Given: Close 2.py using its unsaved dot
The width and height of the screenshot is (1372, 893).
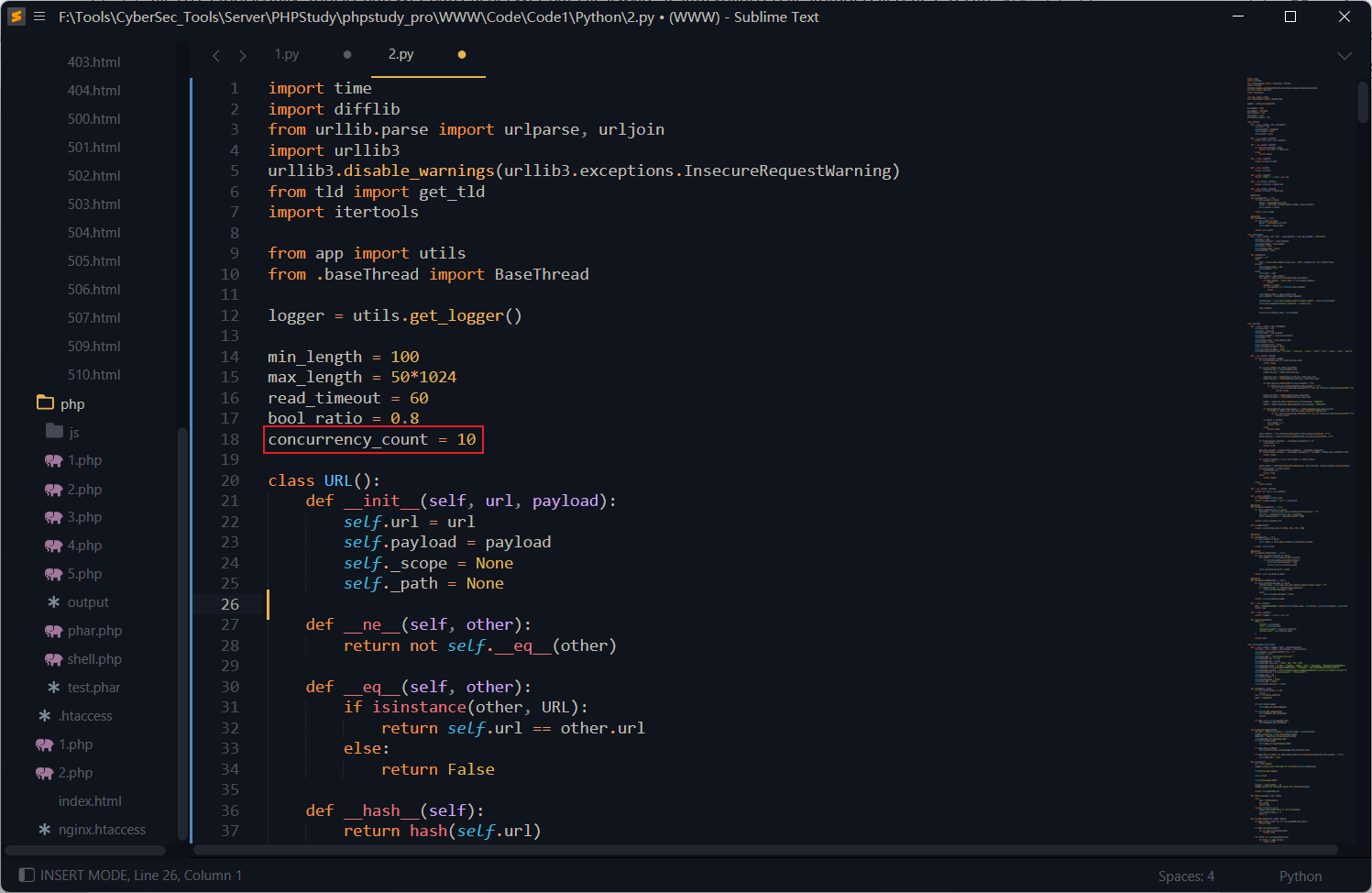Looking at the screenshot, I should coord(462,55).
